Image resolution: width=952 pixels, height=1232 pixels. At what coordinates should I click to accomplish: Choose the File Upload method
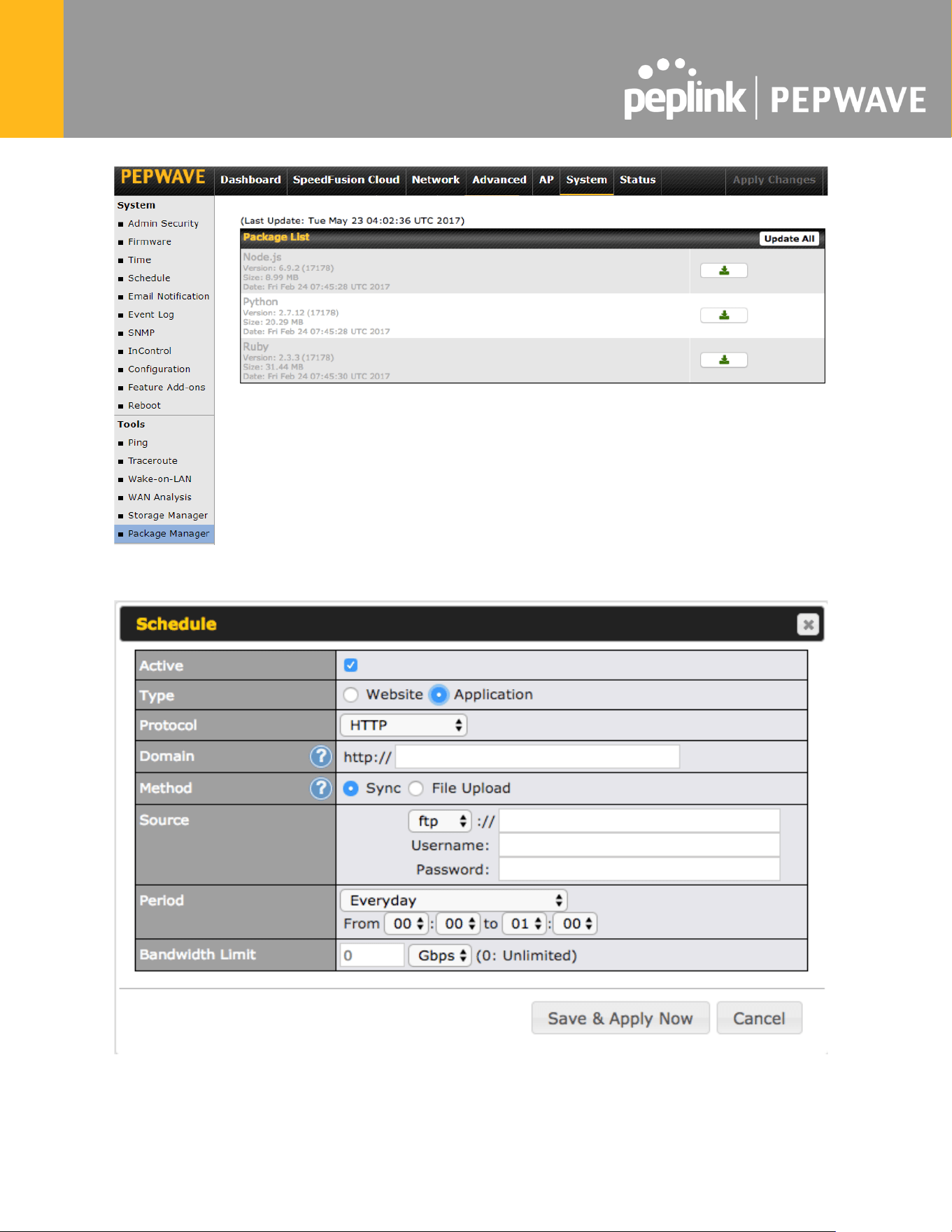pos(416,788)
